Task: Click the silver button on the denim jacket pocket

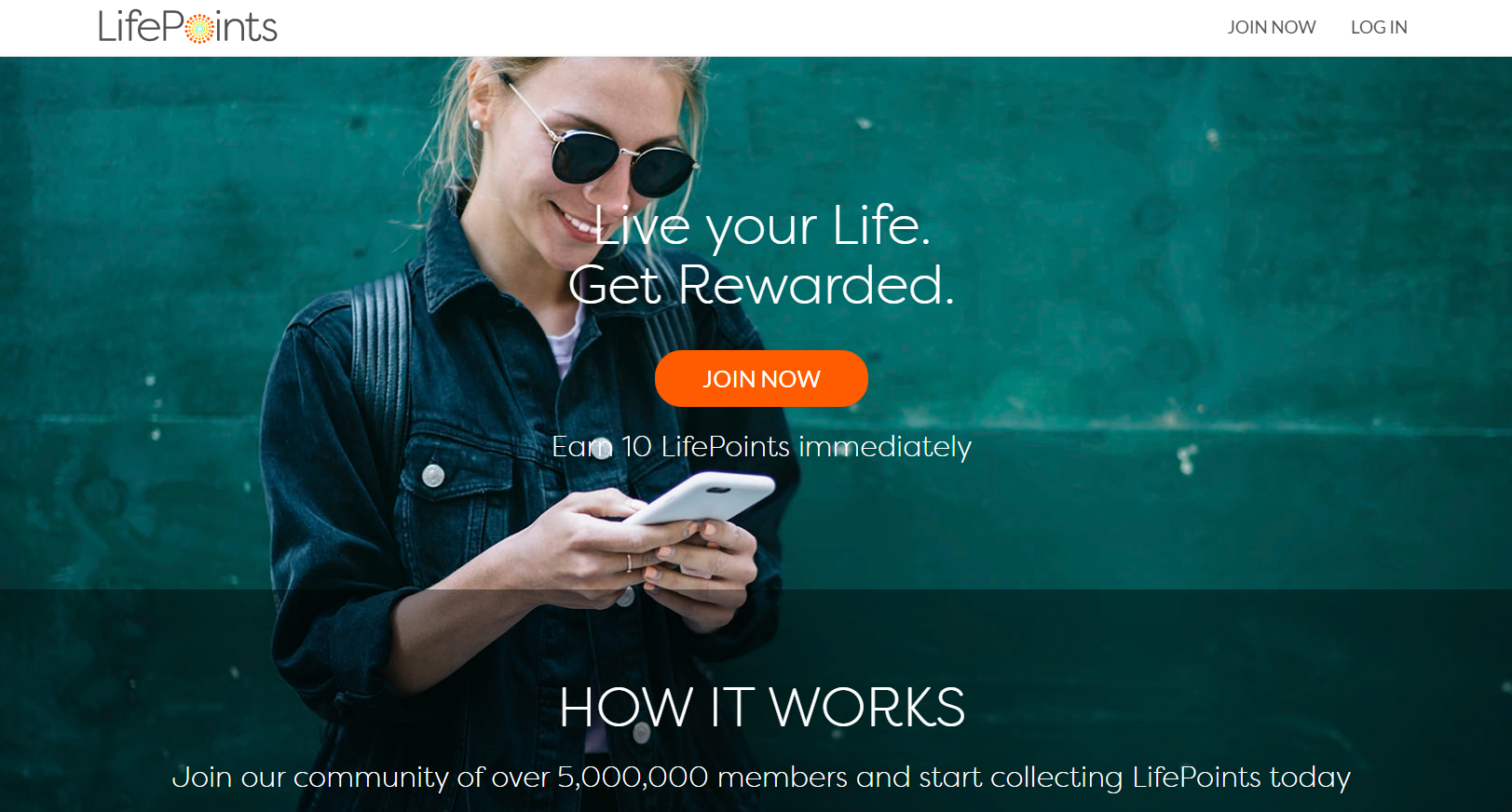Action: coord(433,476)
